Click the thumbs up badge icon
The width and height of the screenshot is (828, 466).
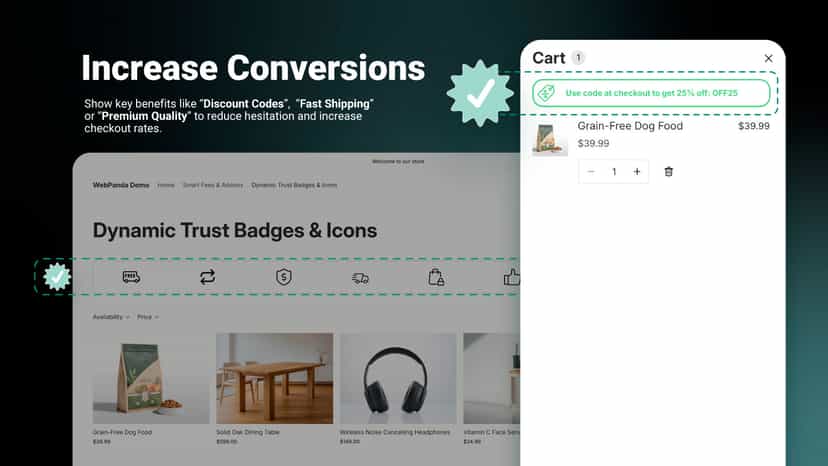coord(511,277)
